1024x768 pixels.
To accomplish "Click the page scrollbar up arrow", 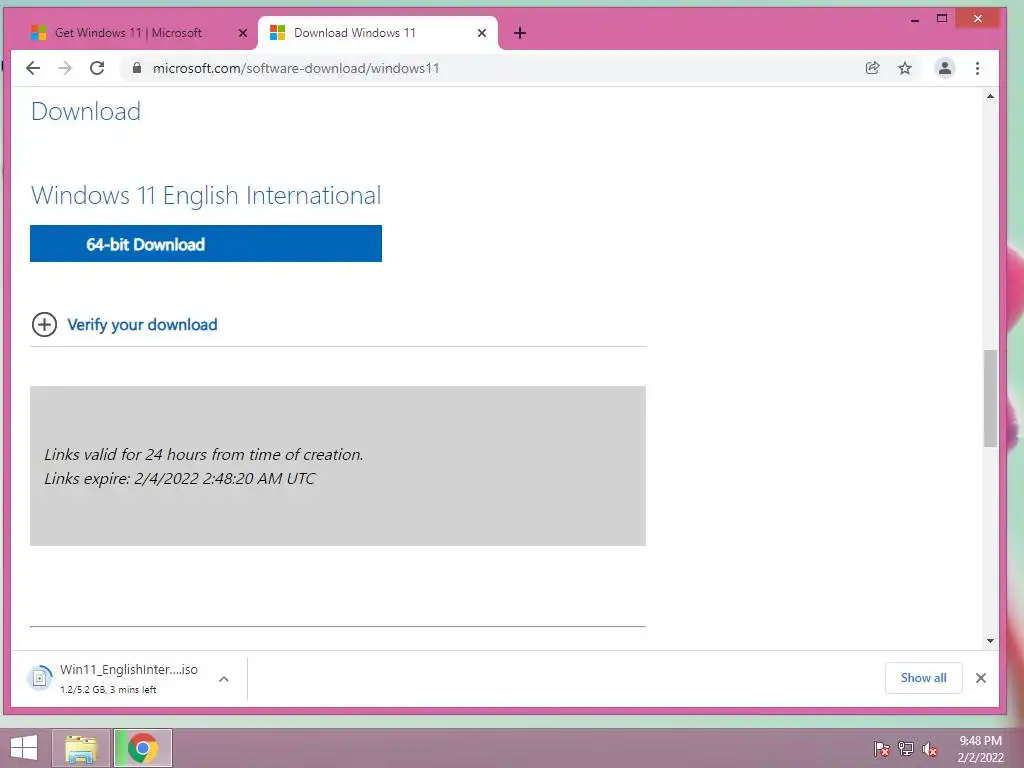I will click(990, 97).
